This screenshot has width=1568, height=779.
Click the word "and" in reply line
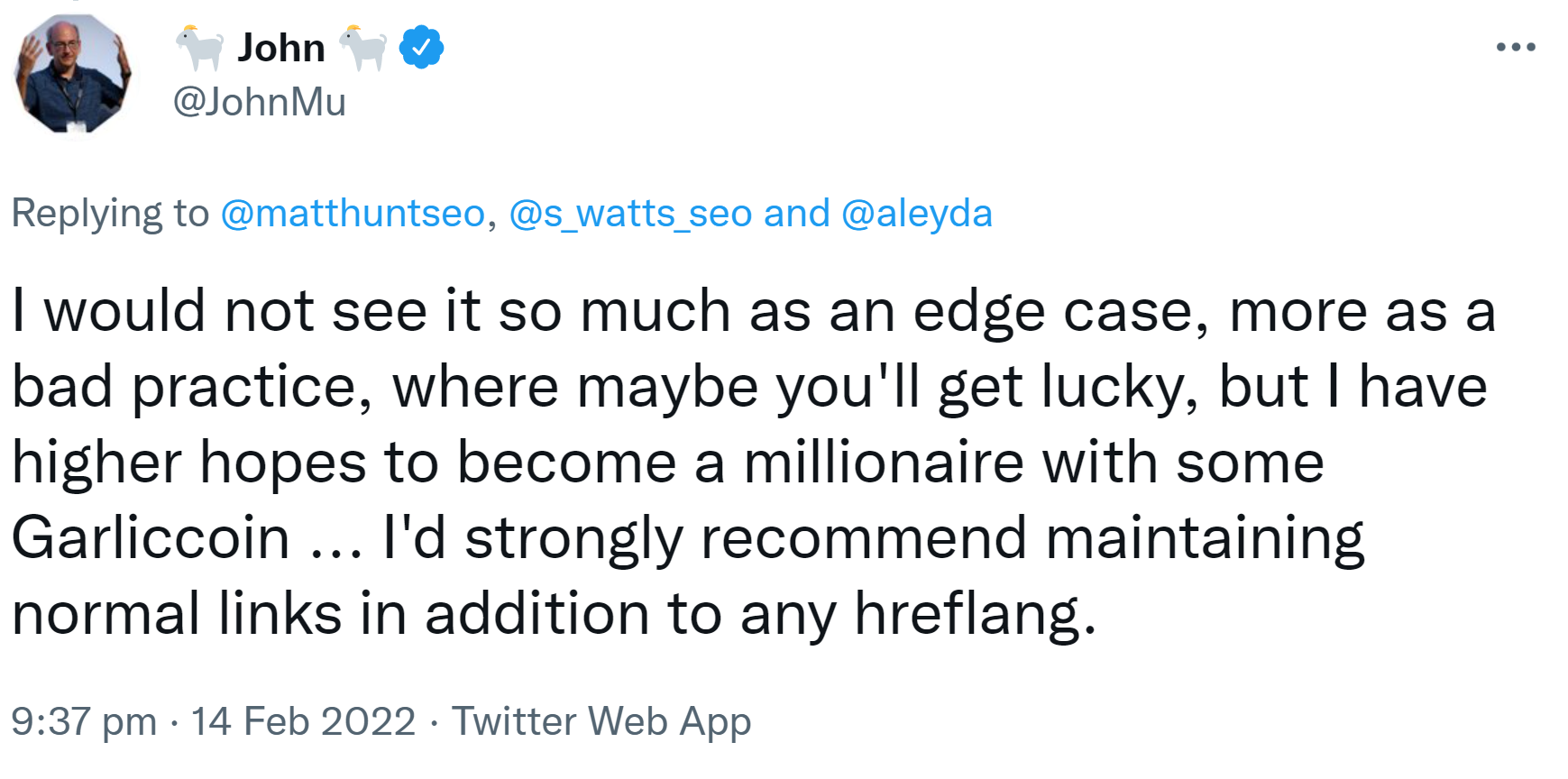[796, 214]
